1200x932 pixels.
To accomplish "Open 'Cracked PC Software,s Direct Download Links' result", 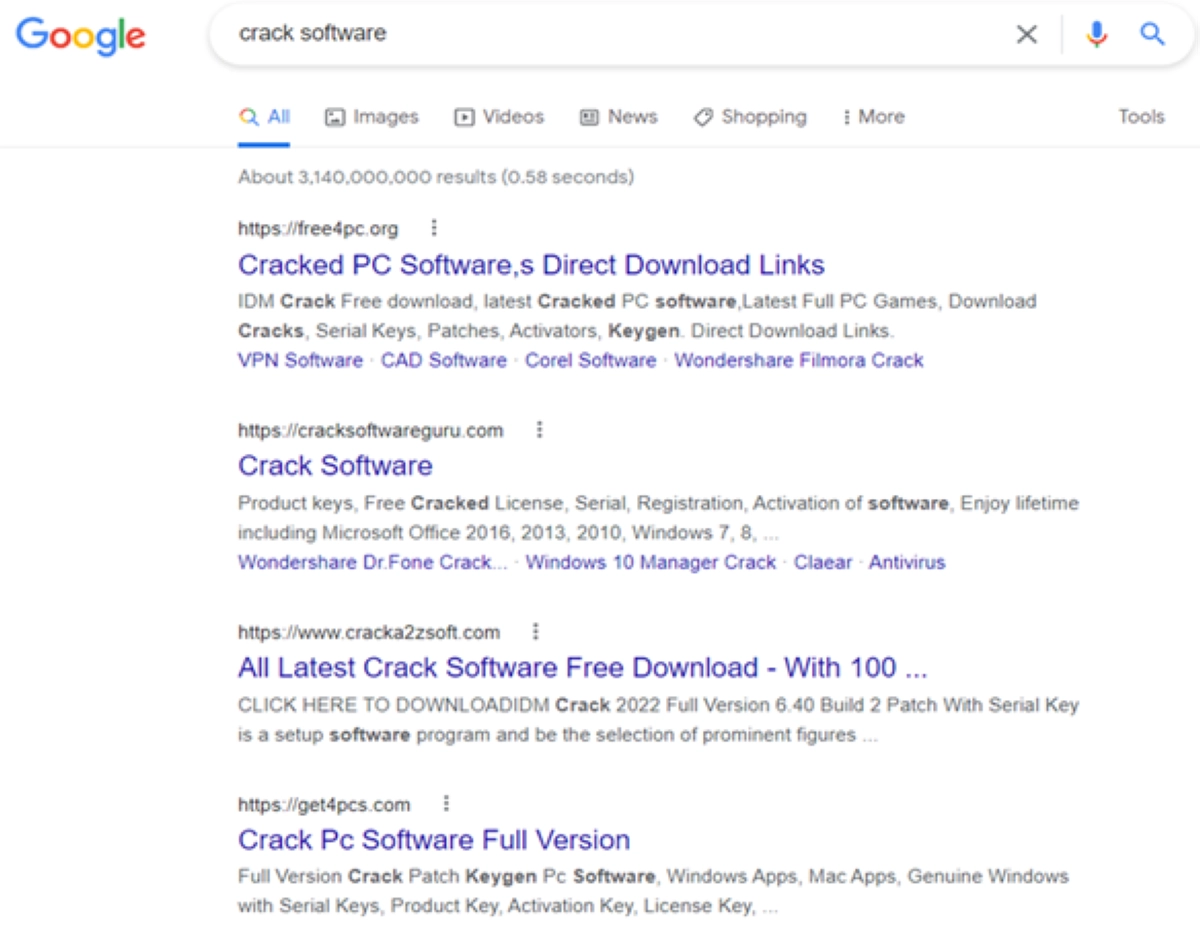I will pyautogui.click(x=531, y=265).
